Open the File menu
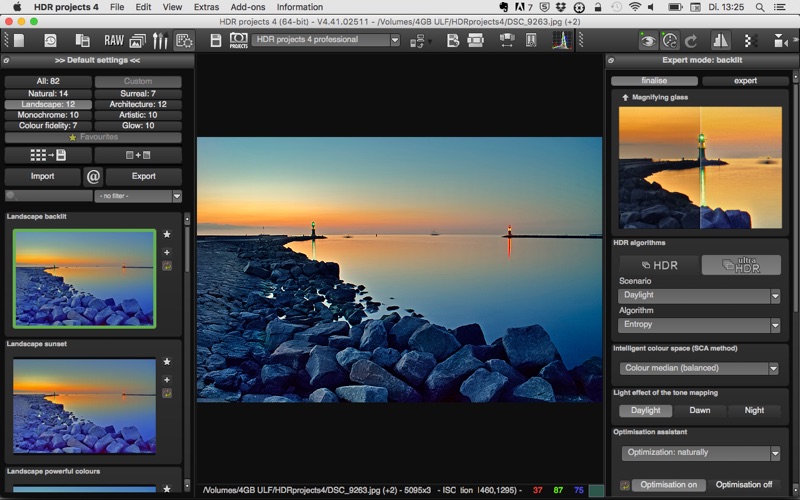This screenshot has height=500, width=800. tap(117, 7)
